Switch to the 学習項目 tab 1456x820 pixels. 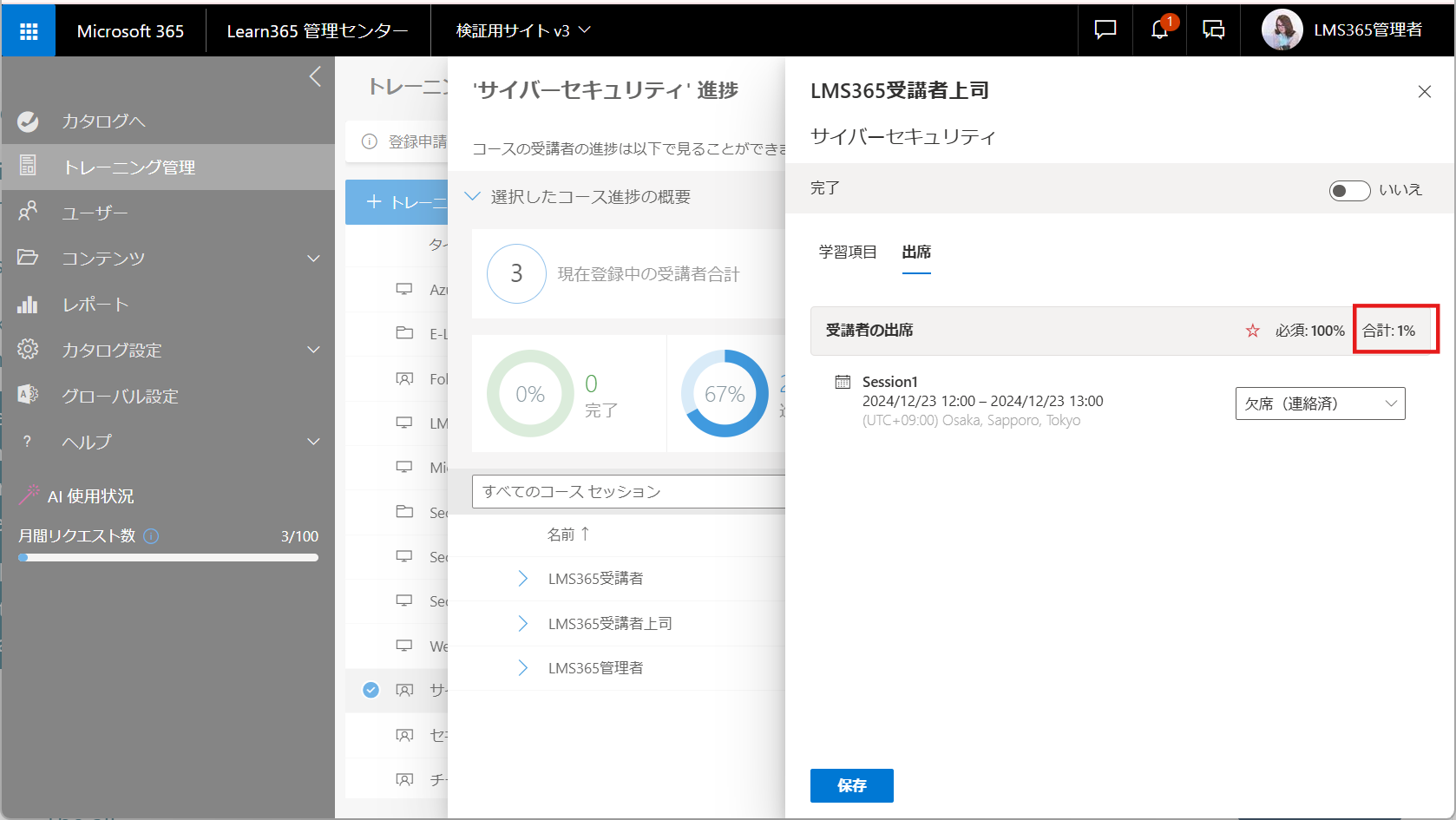pos(847,253)
